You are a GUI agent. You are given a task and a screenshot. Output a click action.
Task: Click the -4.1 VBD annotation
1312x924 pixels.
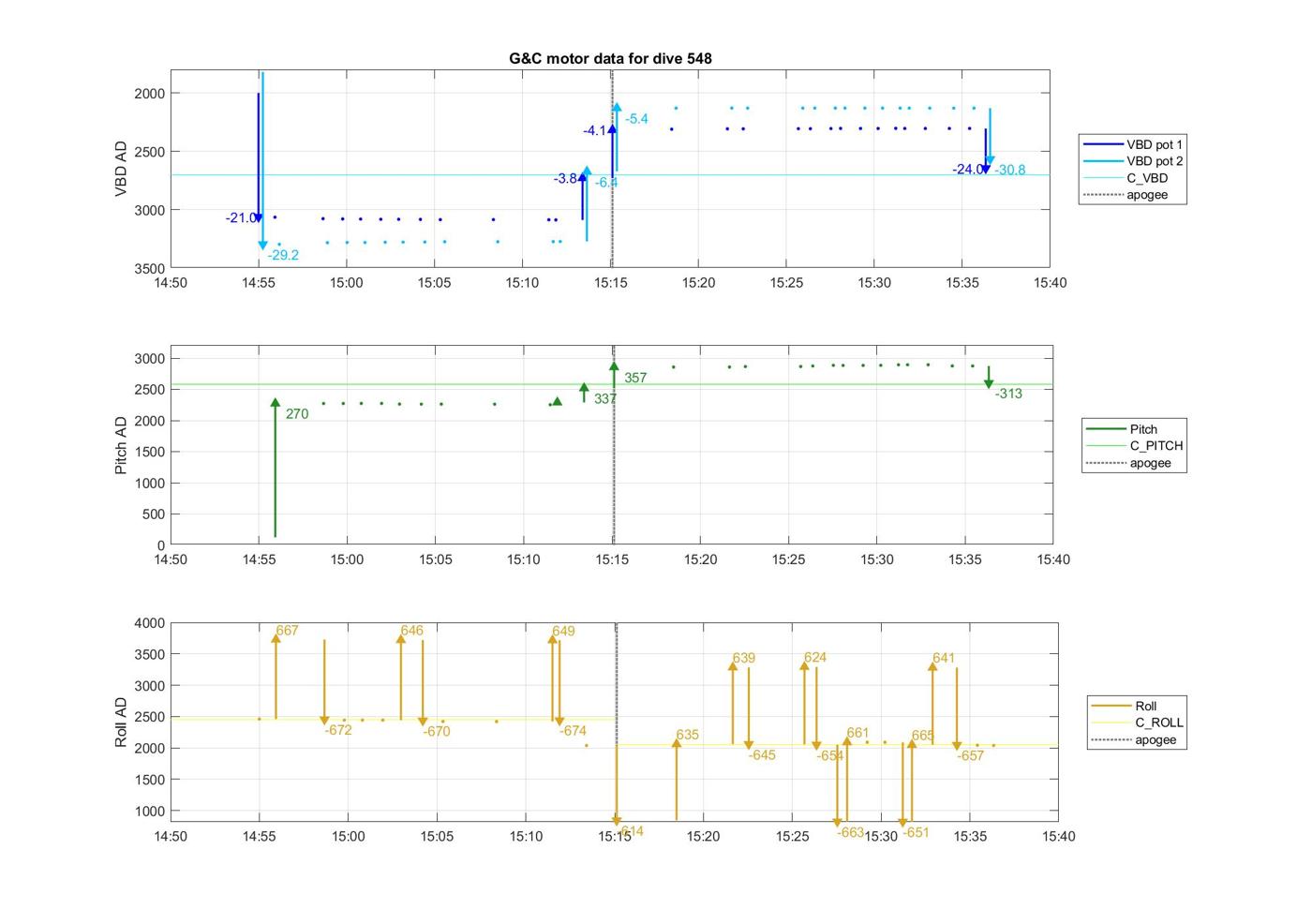pos(595,131)
